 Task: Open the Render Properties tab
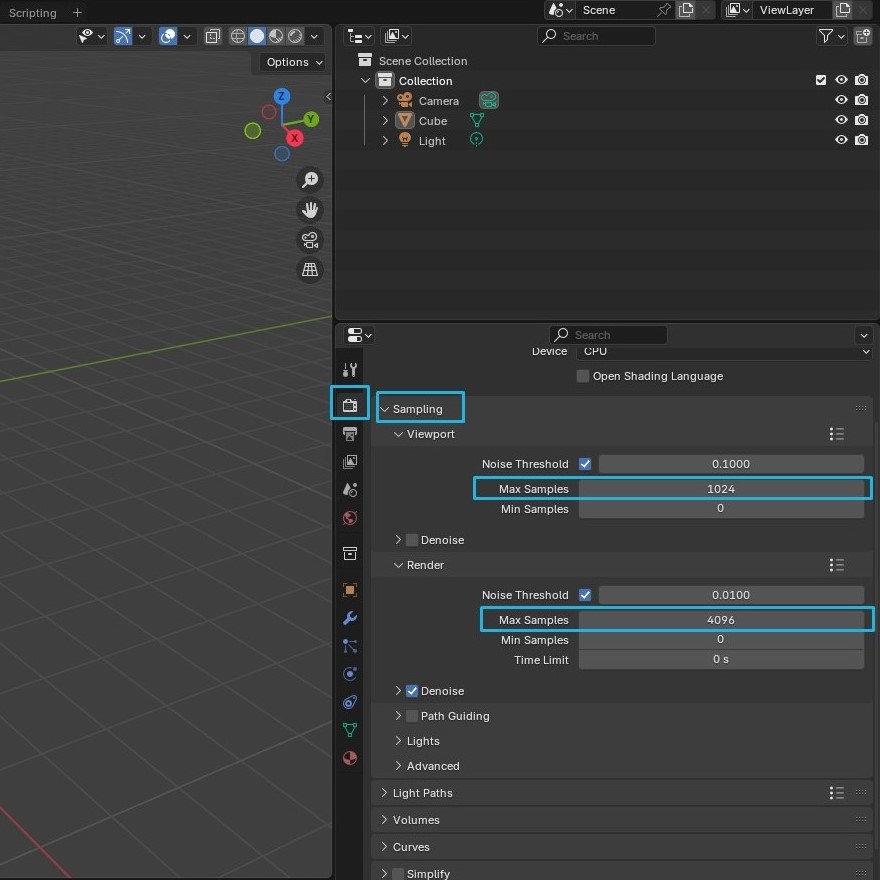tap(349, 405)
